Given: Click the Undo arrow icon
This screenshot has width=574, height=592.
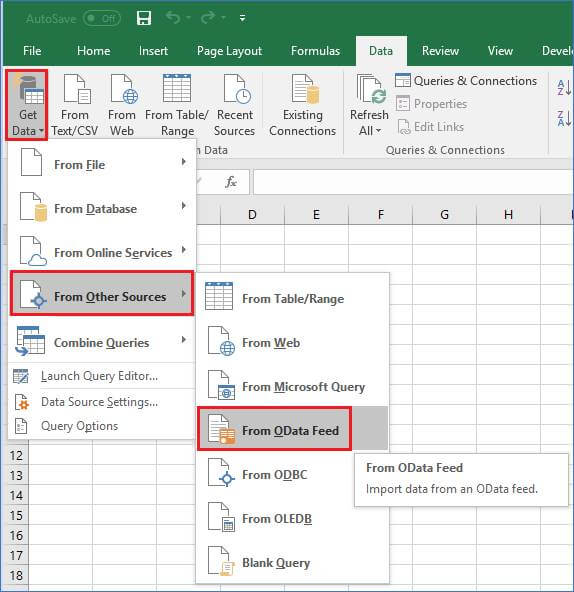Looking at the screenshot, I should 173,17.
